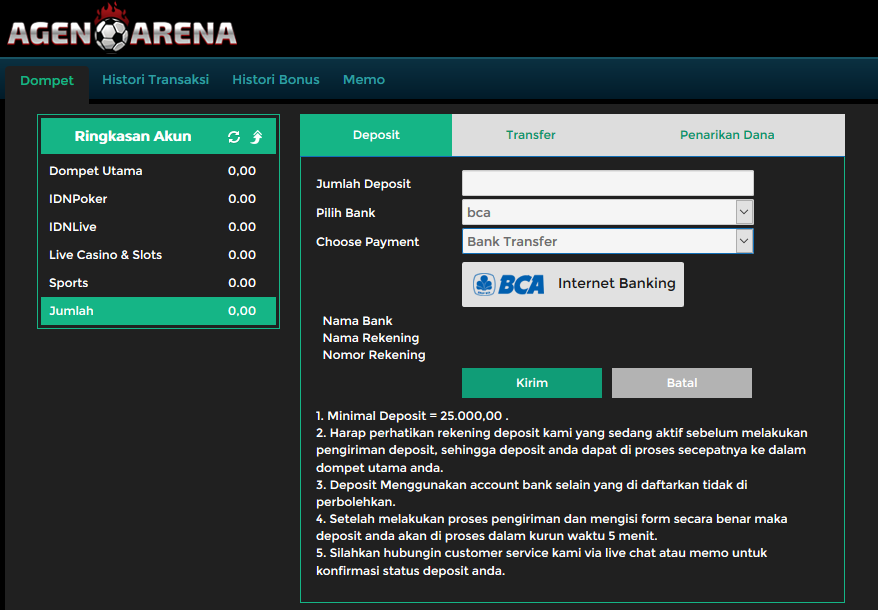Select the Deposit tab

(x=376, y=135)
